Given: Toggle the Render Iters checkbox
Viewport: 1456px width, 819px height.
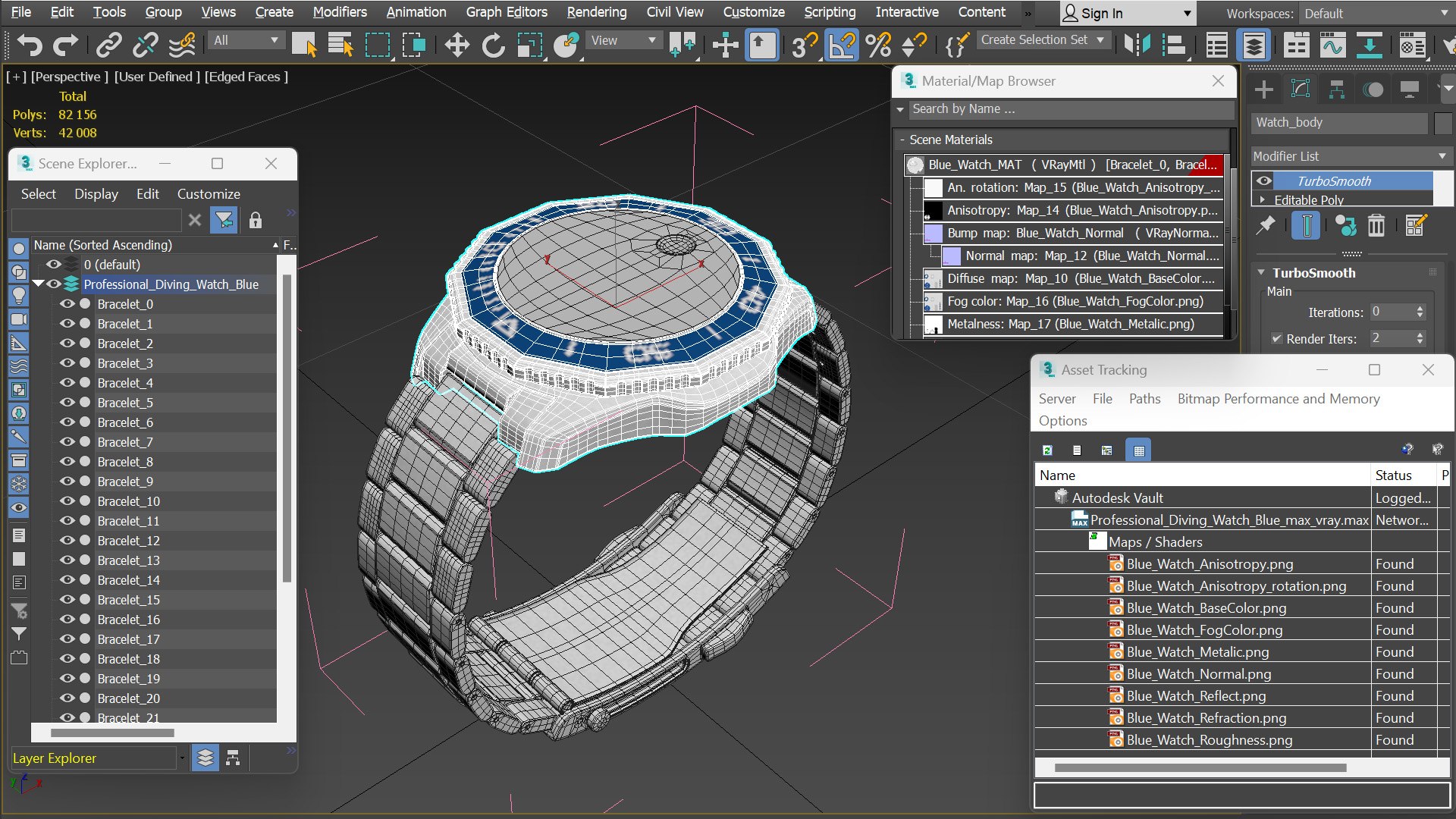Looking at the screenshot, I should 1276,339.
